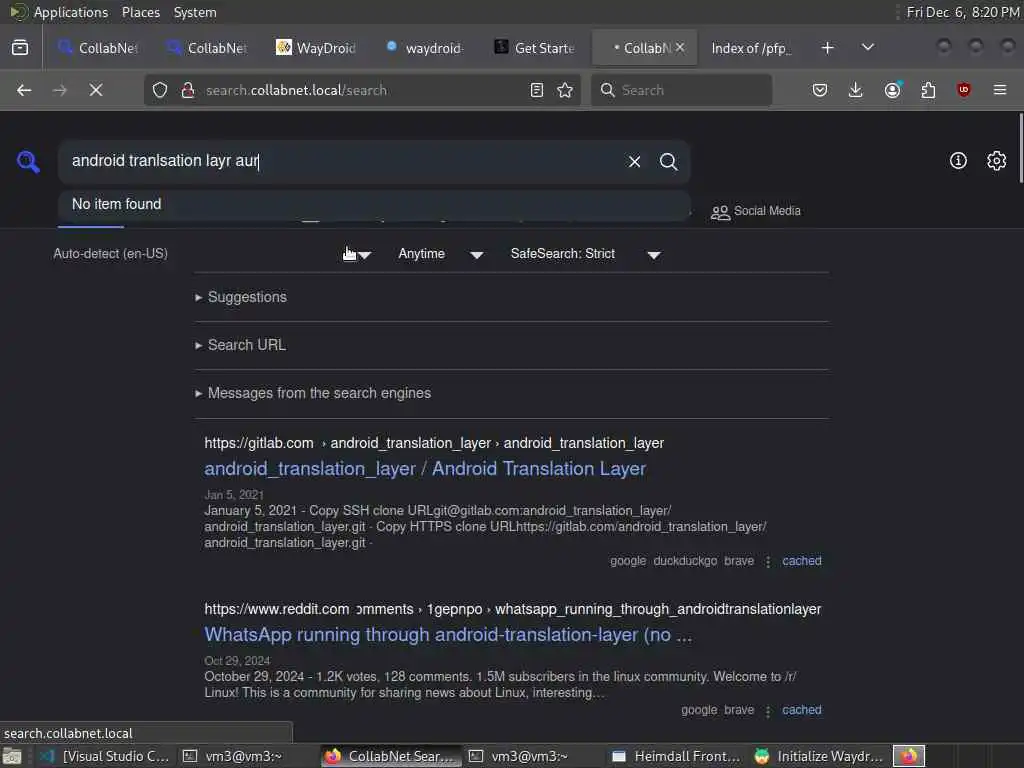
Task: Open the System menu
Action: 195,12
